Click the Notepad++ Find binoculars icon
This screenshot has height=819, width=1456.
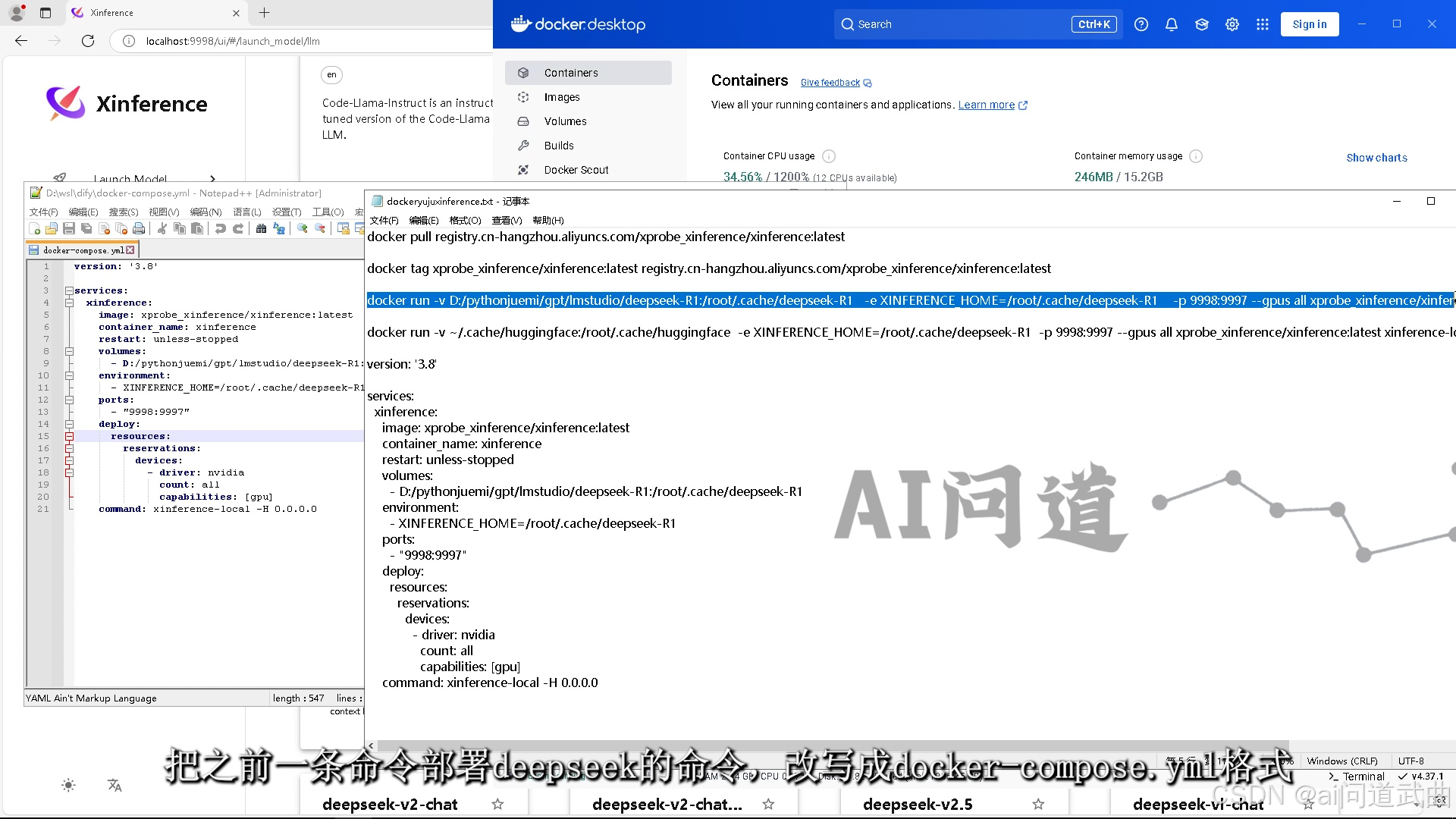[261, 228]
